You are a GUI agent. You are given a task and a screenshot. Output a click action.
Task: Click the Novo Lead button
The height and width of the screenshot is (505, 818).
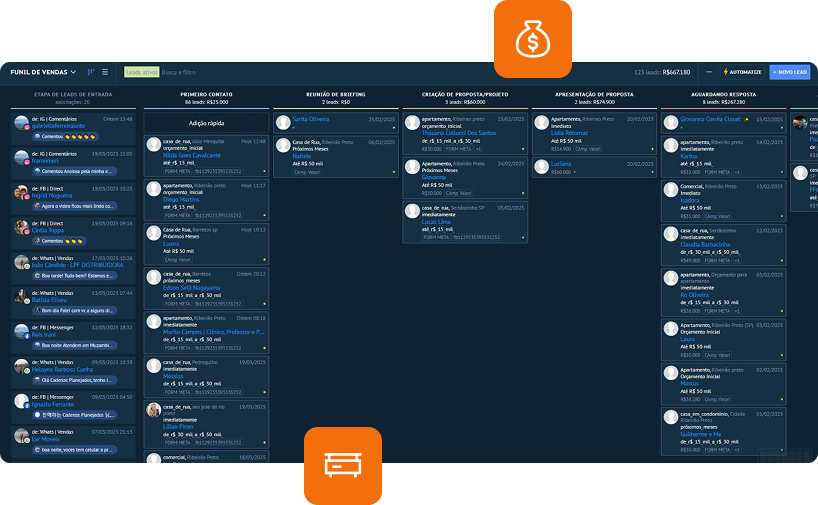click(789, 72)
